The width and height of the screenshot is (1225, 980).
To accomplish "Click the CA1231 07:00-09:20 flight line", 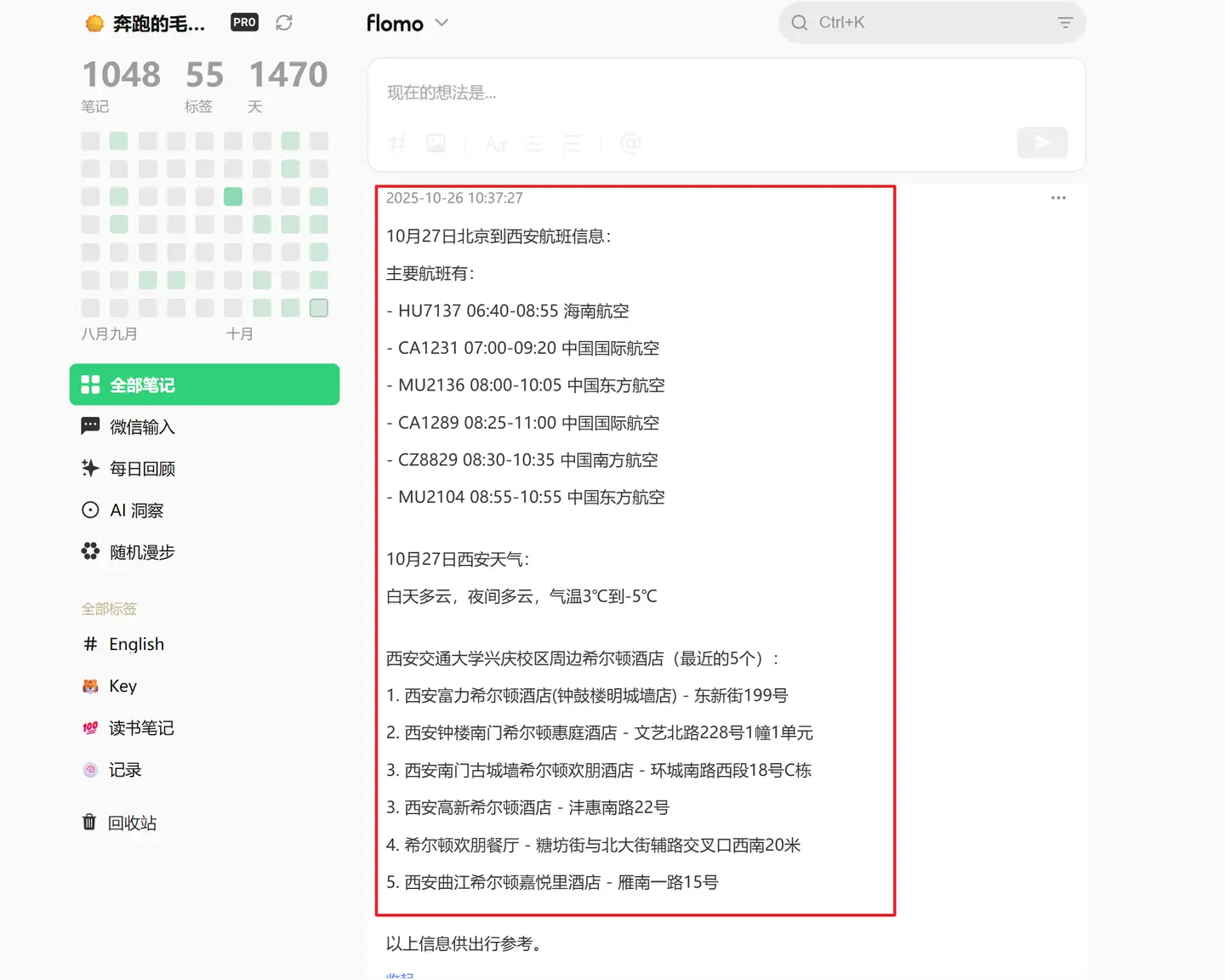I will pyautogui.click(x=523, y=349).
